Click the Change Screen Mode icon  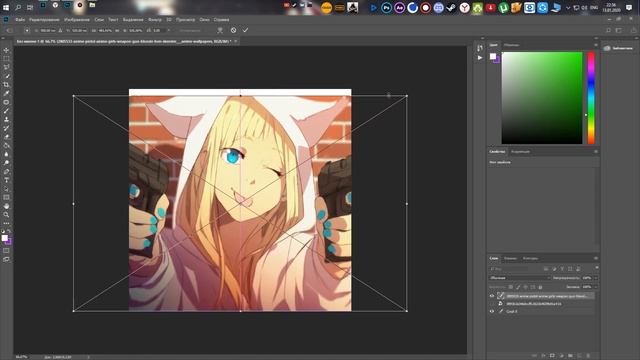click(6, 259)
